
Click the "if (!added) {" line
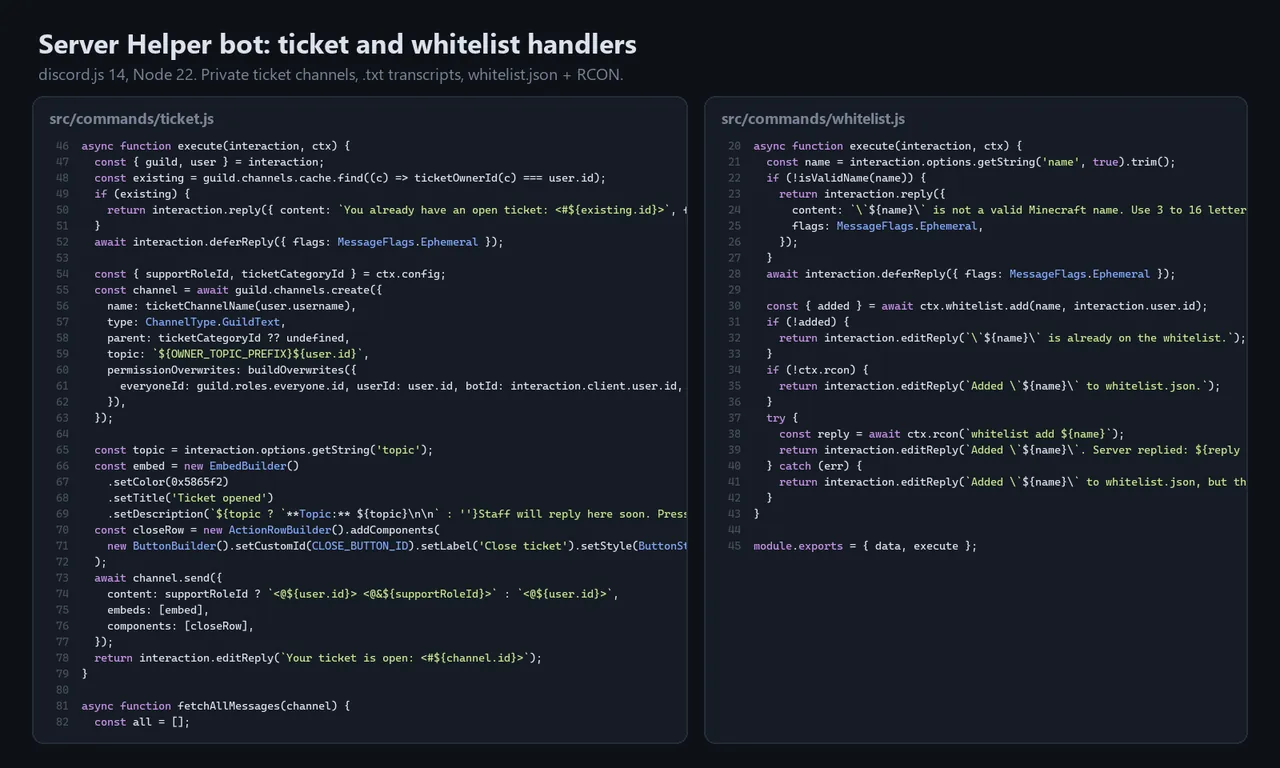pos(808,322)
